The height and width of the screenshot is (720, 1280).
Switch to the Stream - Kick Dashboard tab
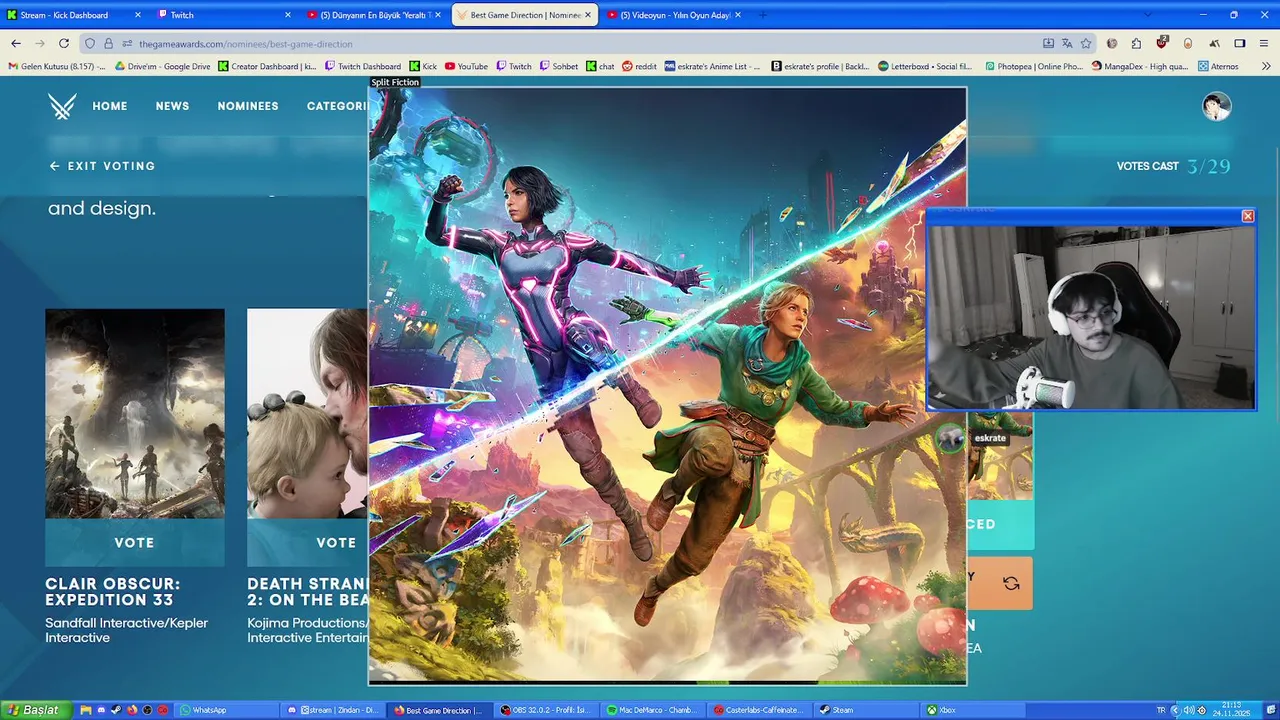coord(75,15)
